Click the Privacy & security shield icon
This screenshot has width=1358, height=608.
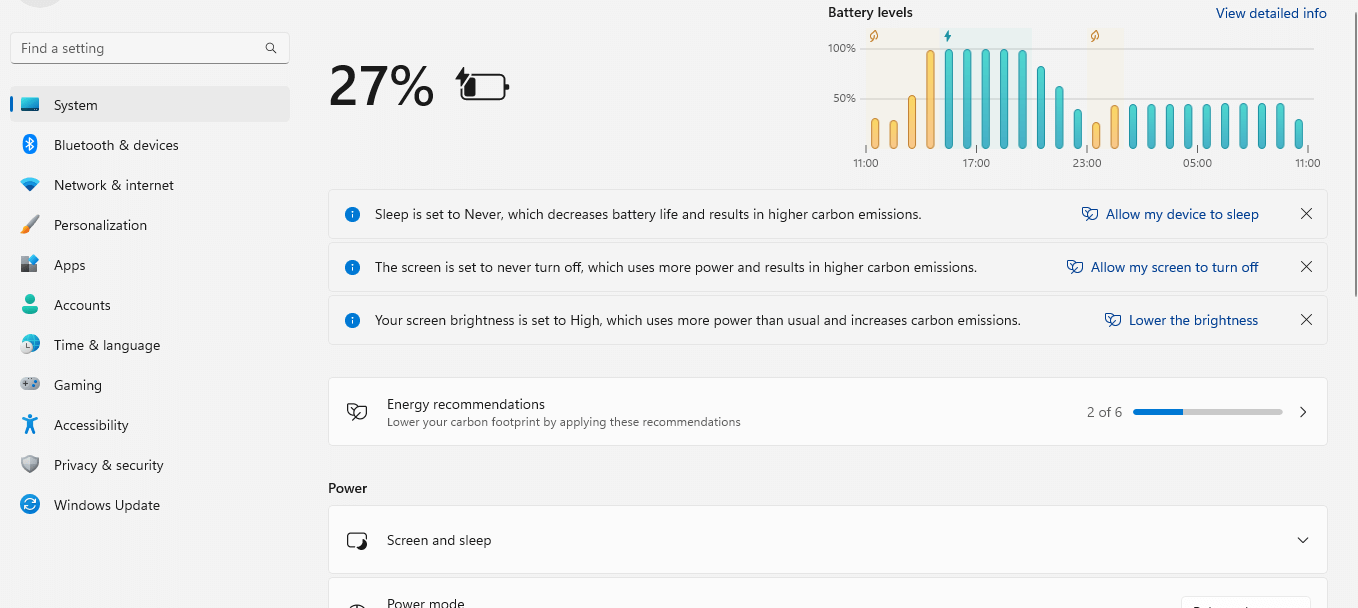(x=30, y=465)
